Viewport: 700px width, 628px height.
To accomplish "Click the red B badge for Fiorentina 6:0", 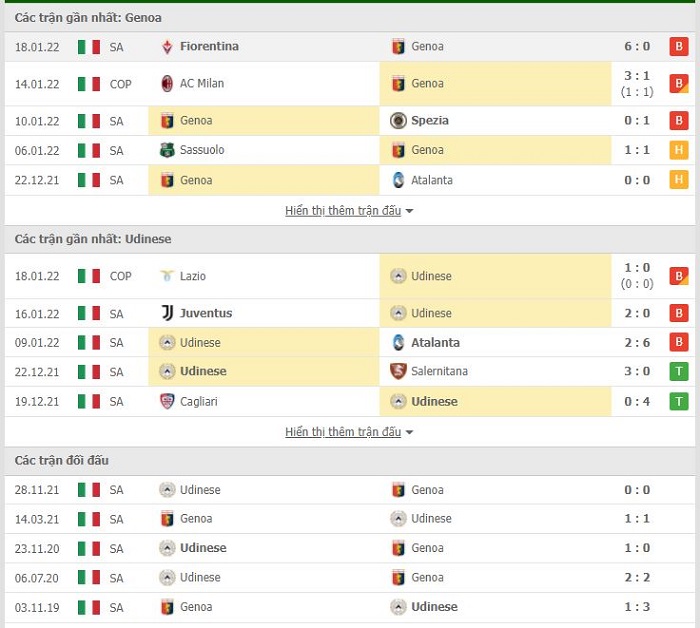I will click(679, 46).
